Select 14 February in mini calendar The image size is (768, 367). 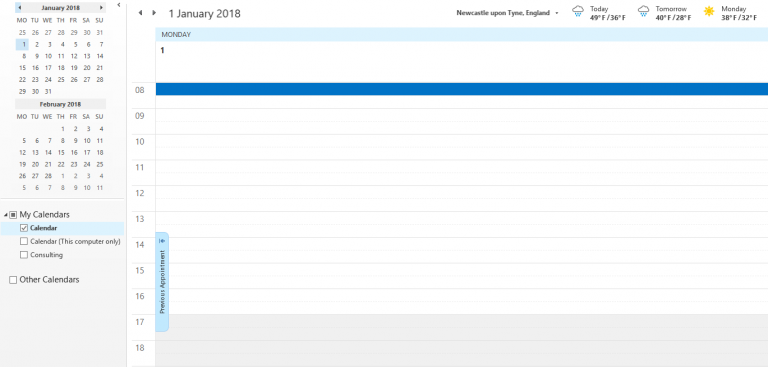48,152
